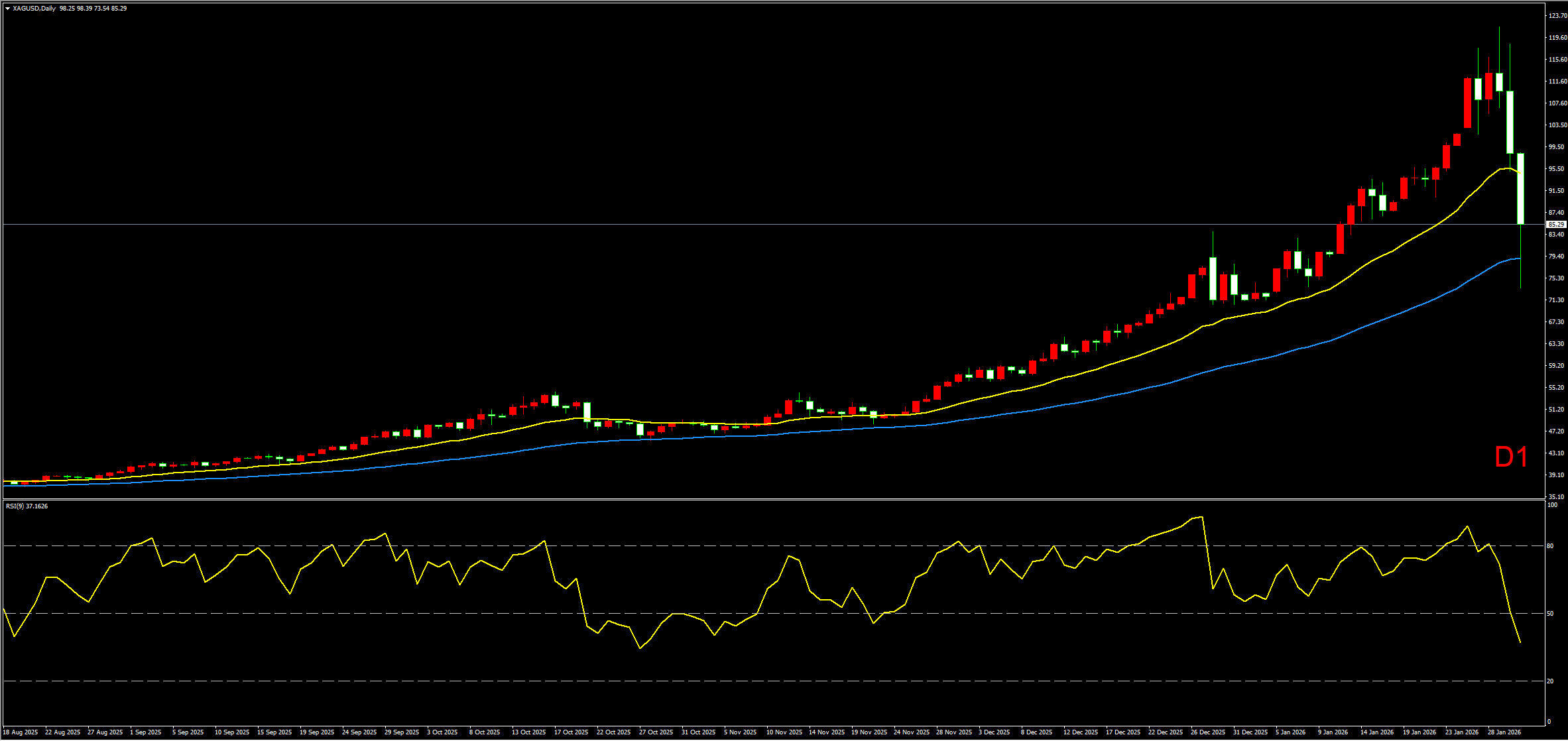Click the 26 Dec 2025 date label

1207,732
